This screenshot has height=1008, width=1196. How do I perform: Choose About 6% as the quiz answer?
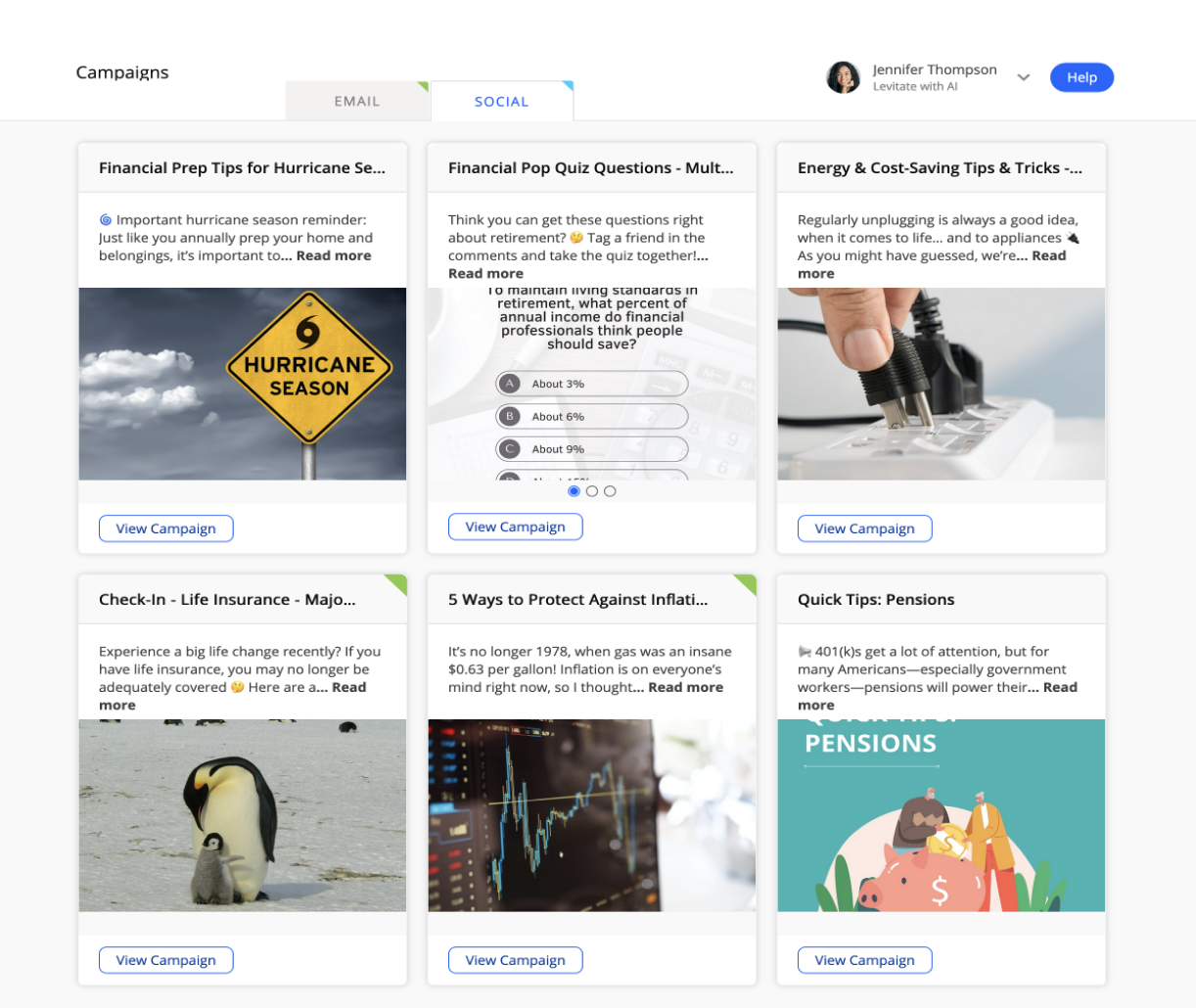pyautogui.click(x=591, y=416)
